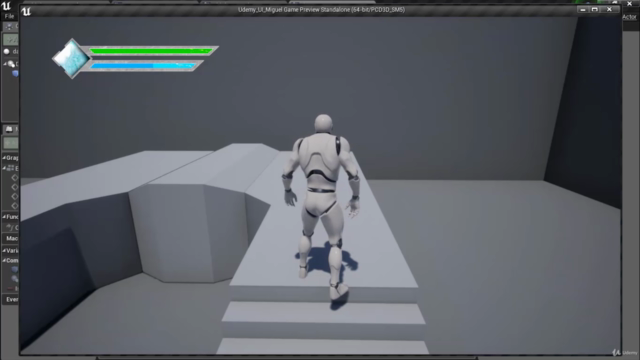640x360 pixels.
Task: Click the Unreal logo in Game Preview title bar
Action: click(26, 11)
